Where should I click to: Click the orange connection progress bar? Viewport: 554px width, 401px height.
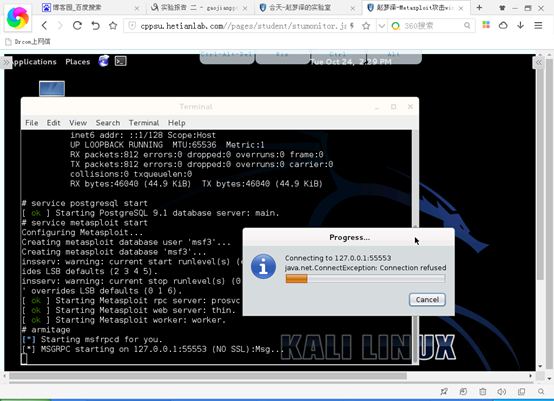365,279
